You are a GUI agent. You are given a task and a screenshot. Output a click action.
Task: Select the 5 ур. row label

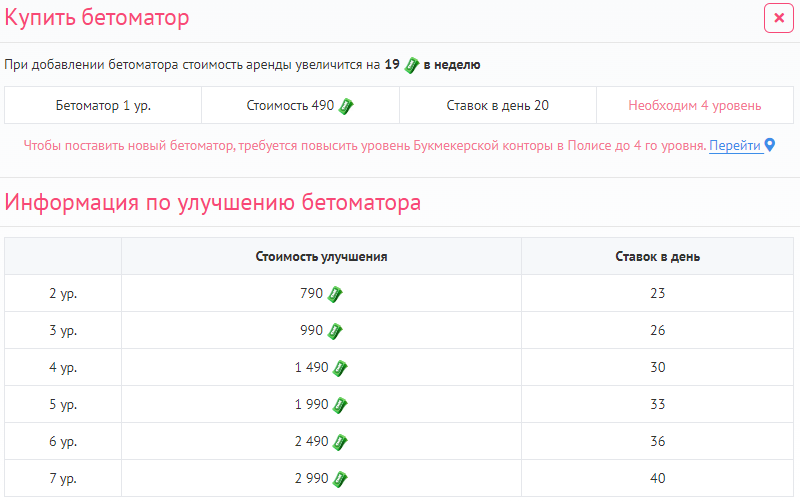[63, 405]
